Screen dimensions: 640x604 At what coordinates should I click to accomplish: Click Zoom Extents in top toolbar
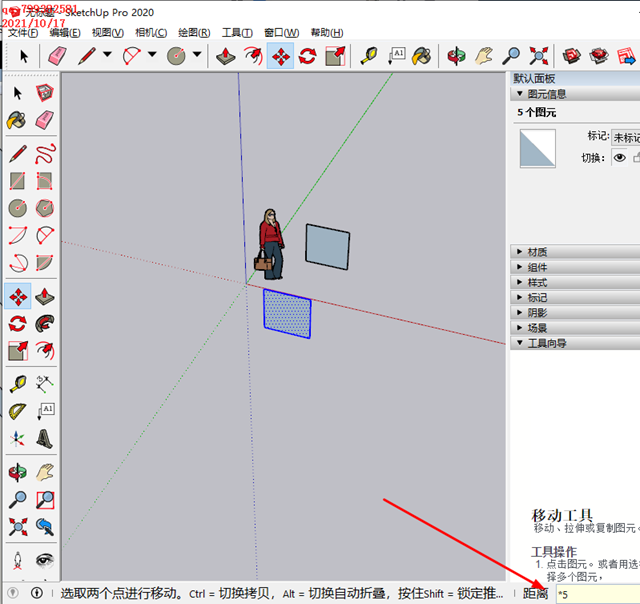pyautogui.click(x=538, y=56)
